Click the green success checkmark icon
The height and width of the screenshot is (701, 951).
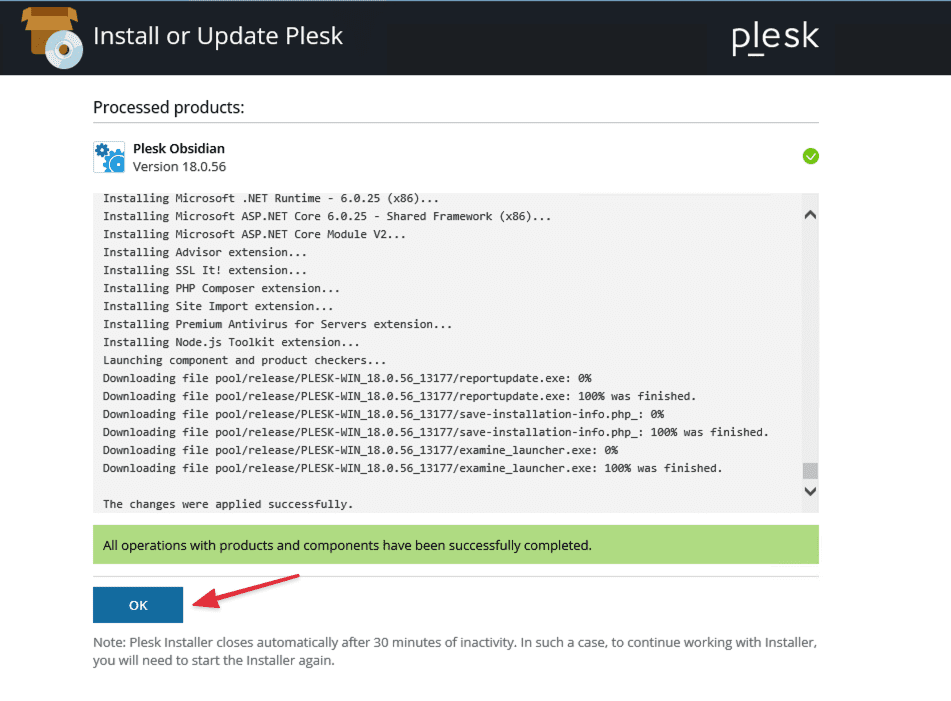810,156
